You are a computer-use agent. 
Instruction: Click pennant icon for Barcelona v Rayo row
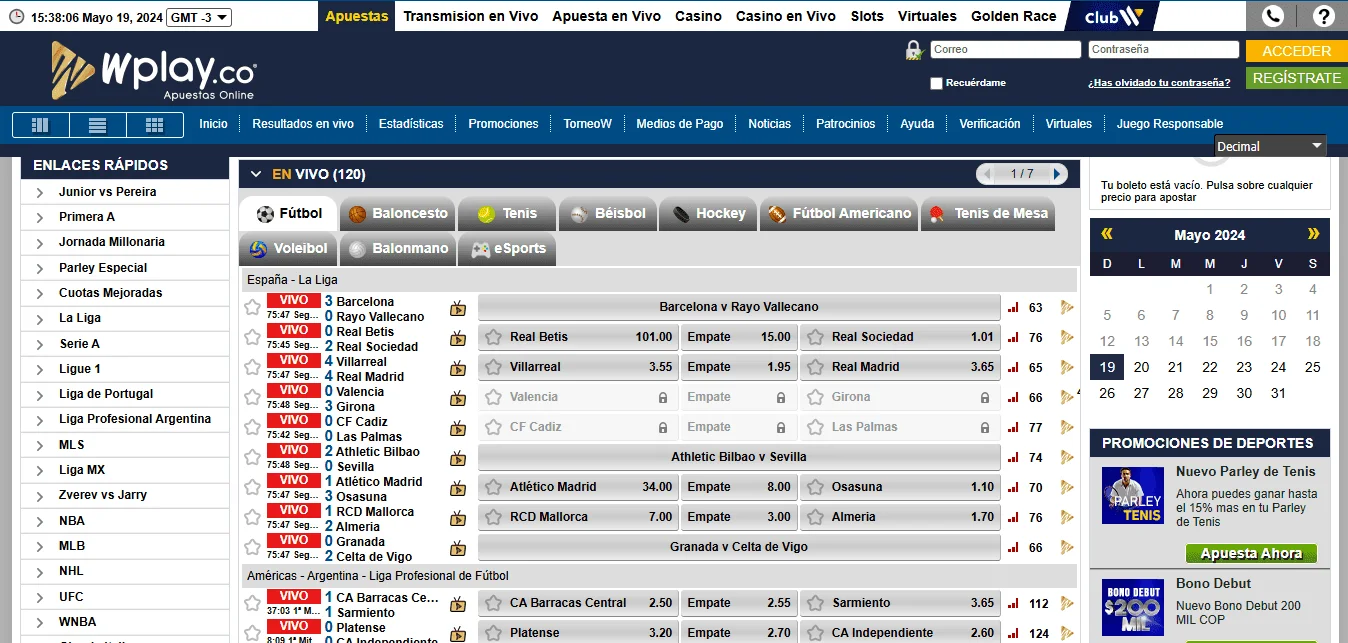1067,308
